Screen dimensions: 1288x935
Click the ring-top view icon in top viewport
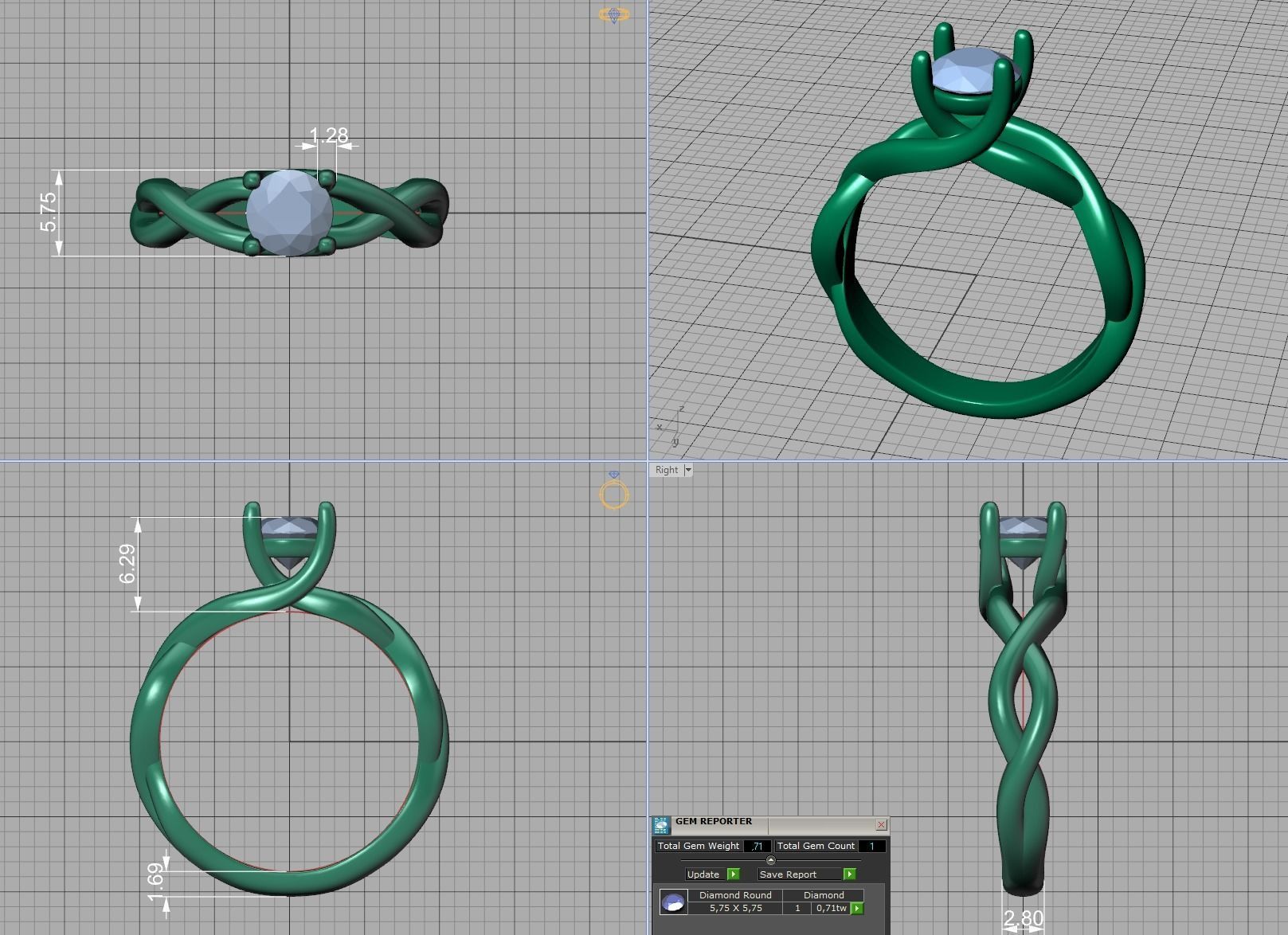(613, 14)
